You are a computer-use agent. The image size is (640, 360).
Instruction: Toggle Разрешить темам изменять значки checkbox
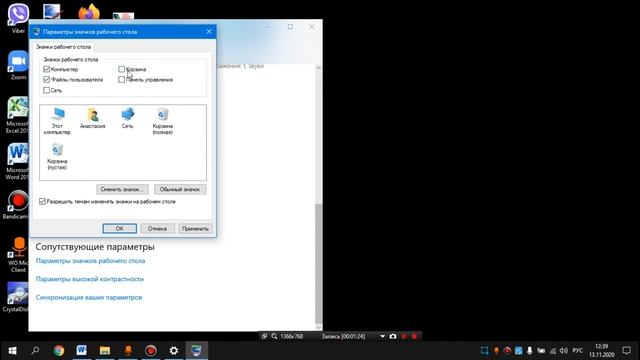pos(42,202)
